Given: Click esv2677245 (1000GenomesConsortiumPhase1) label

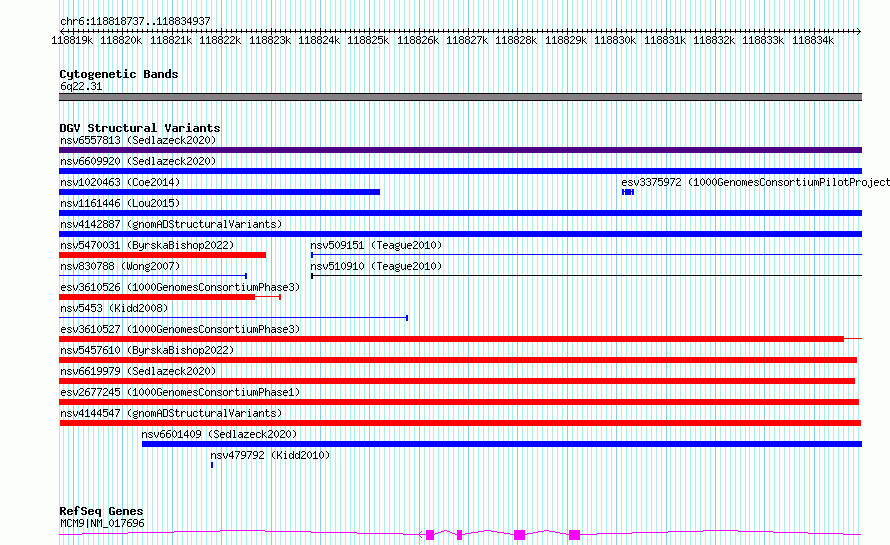Looking at the screenshot, I should [x=180, y=392].
